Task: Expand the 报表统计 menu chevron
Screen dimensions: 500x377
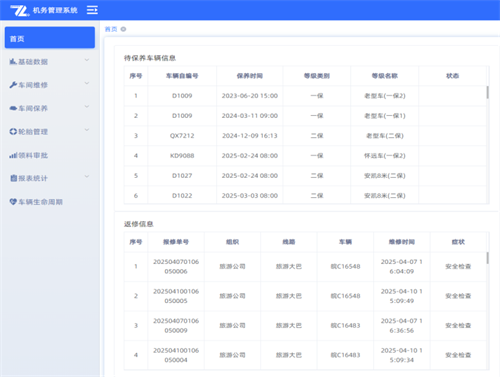Action: coord(87,177)
